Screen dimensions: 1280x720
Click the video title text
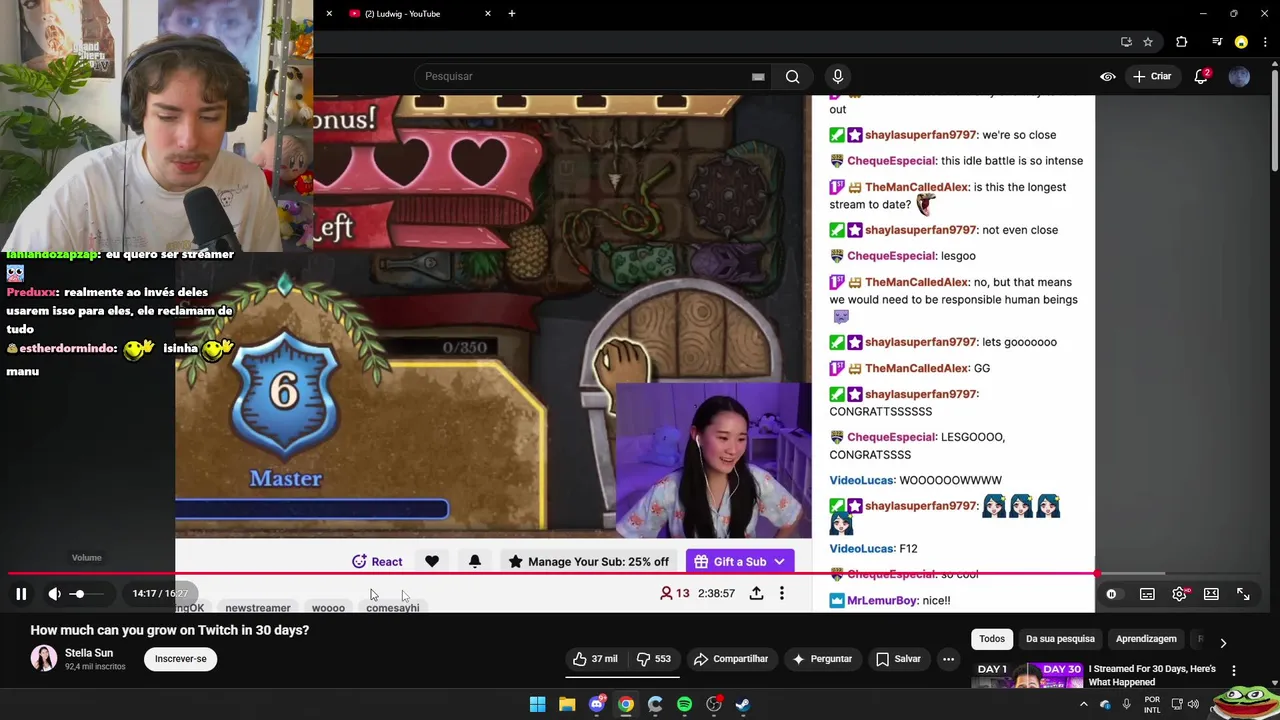point(170,630)
